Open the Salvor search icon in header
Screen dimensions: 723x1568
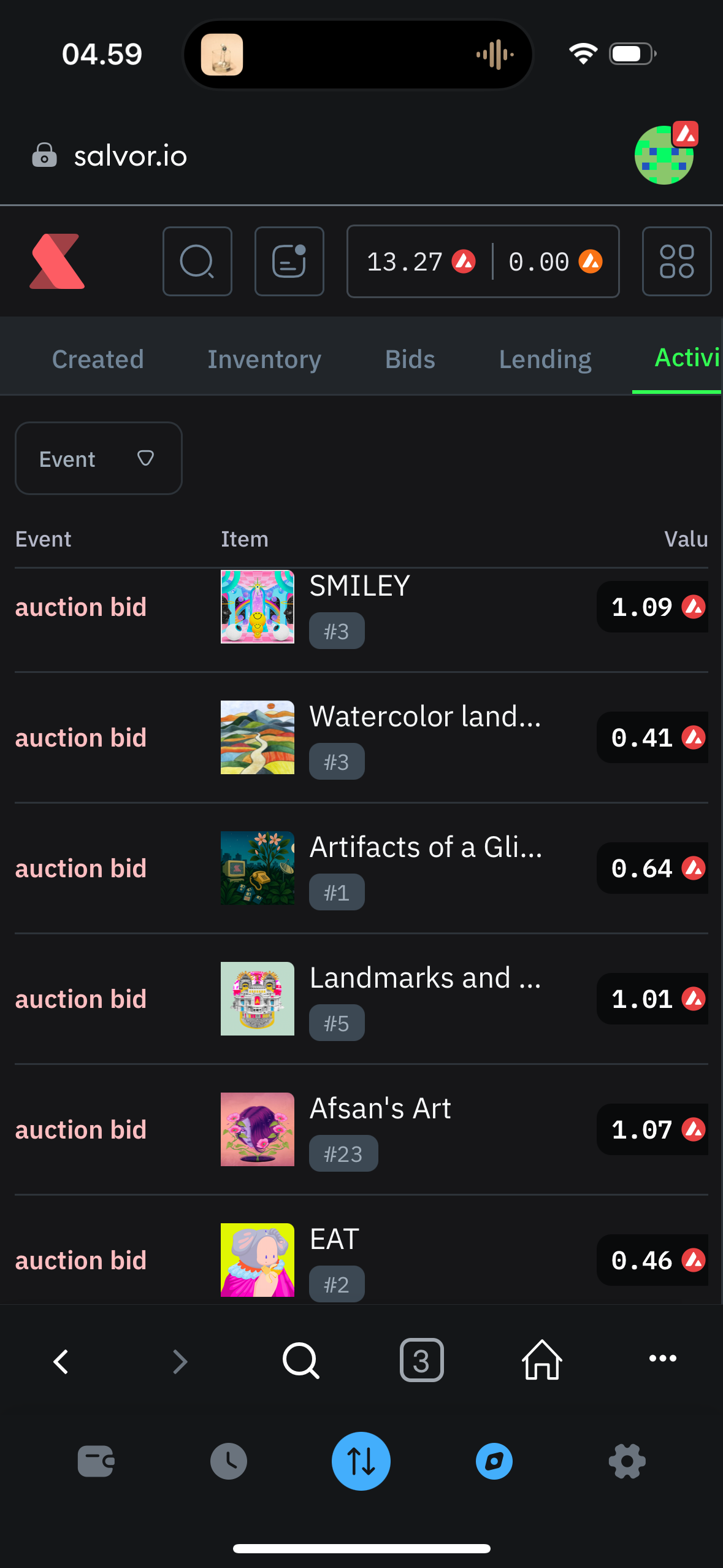click(x=197, y=261)
